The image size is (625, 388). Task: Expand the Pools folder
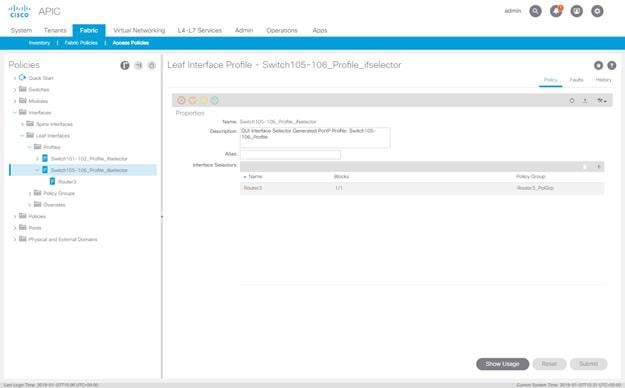pyautogui.click(x=15, y=228)
